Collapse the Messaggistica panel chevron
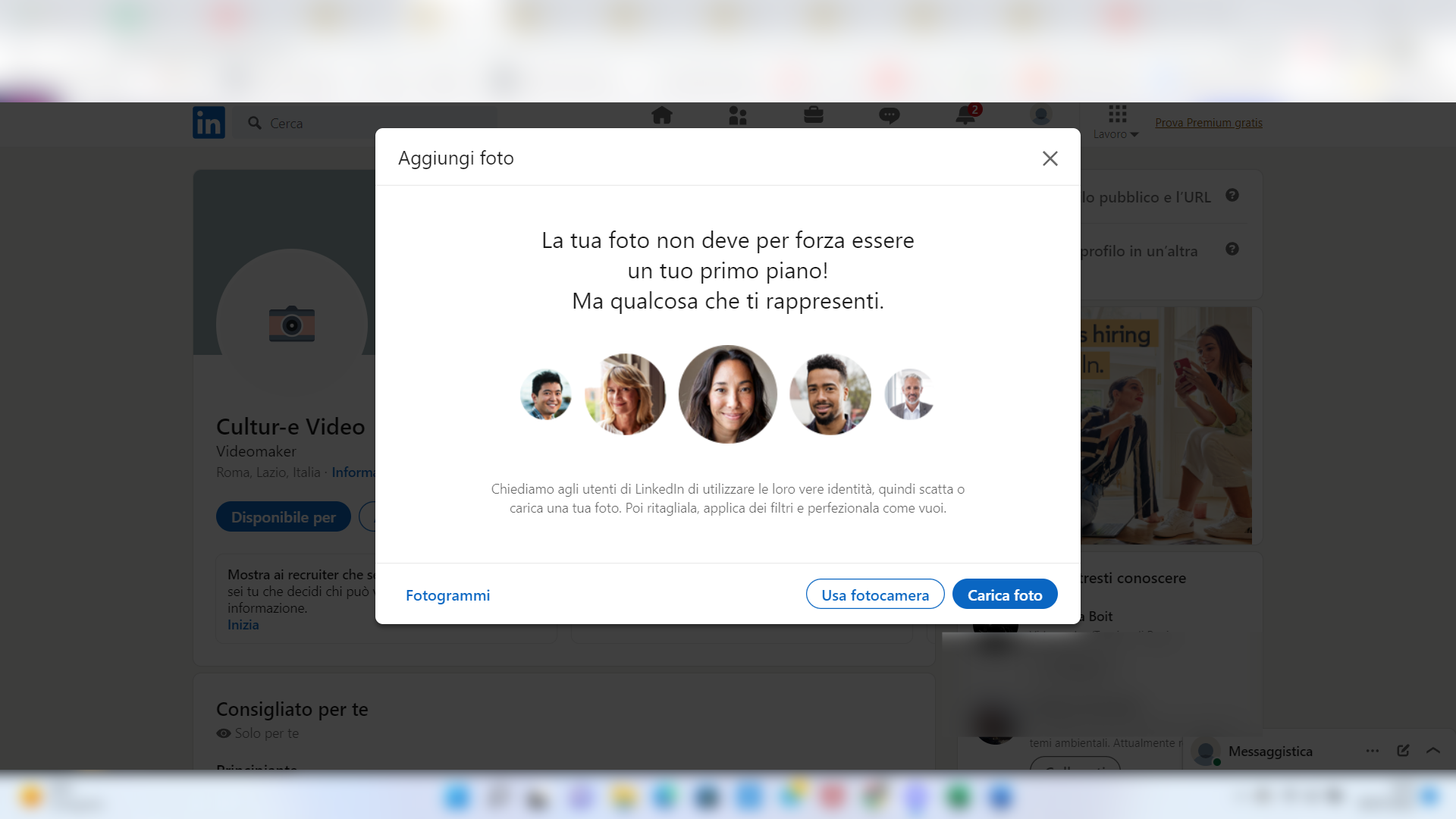Viewport: 1456px width, 819px height. (x=1432, y=751)
